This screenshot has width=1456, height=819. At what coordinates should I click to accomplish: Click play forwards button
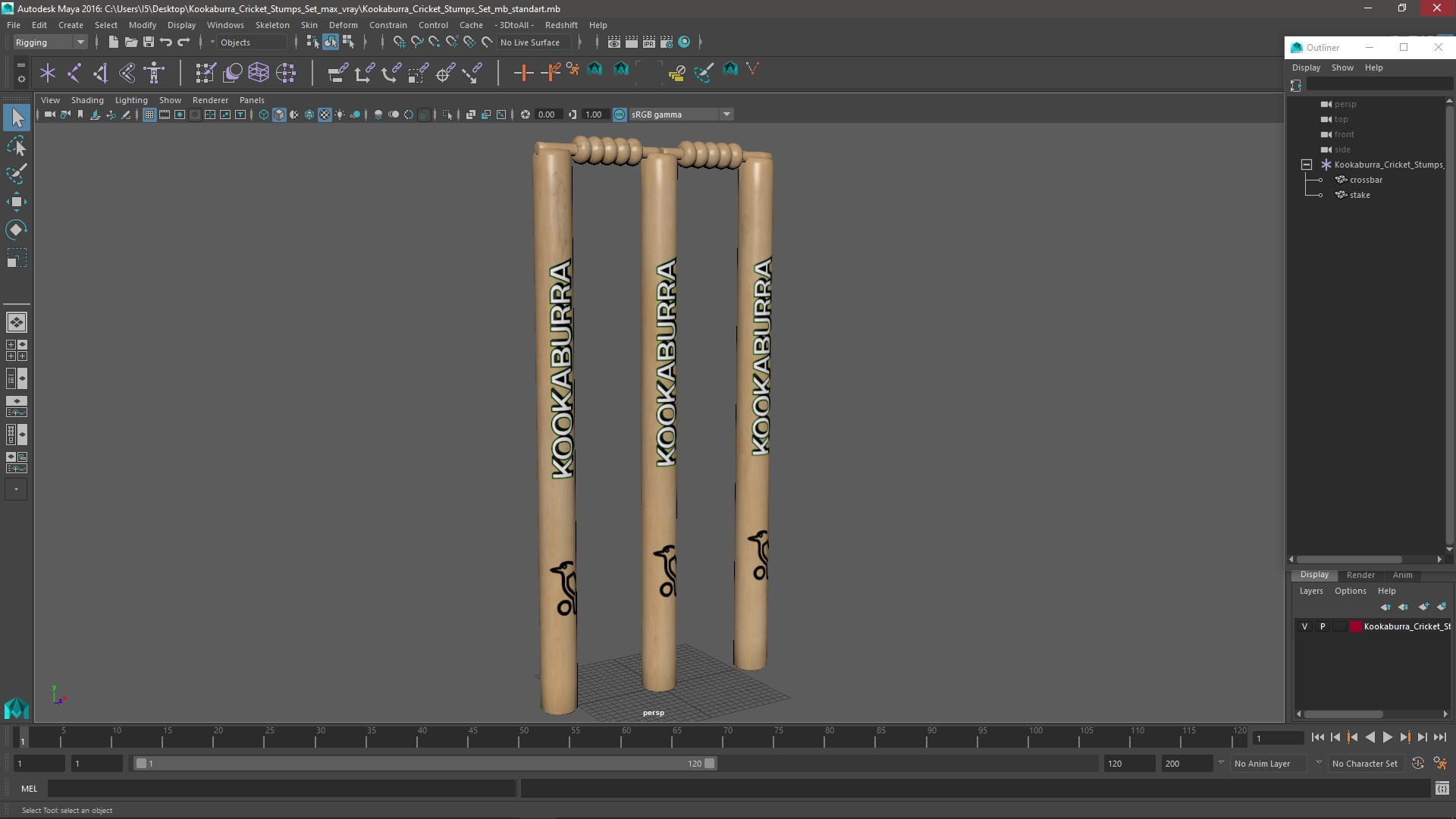click(x=1387, y=737)
